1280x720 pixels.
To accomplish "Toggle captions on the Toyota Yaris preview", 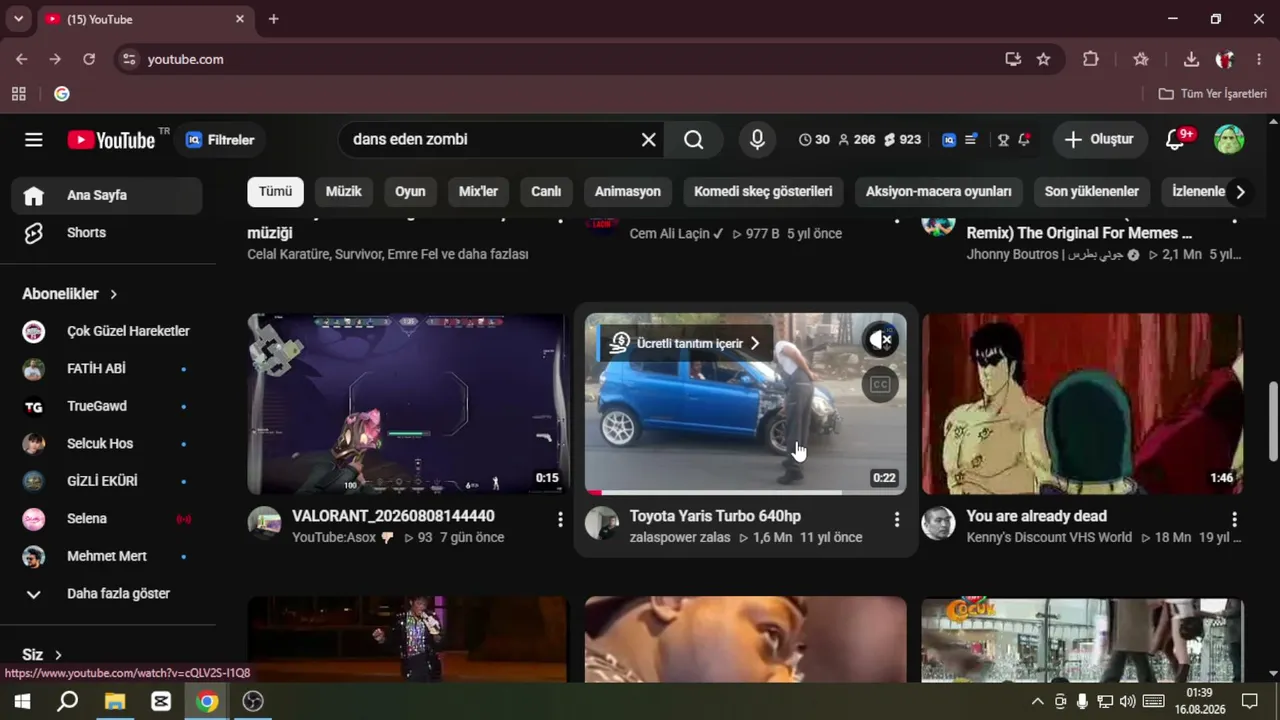I will pyautogui.click(x=880, y=384).
